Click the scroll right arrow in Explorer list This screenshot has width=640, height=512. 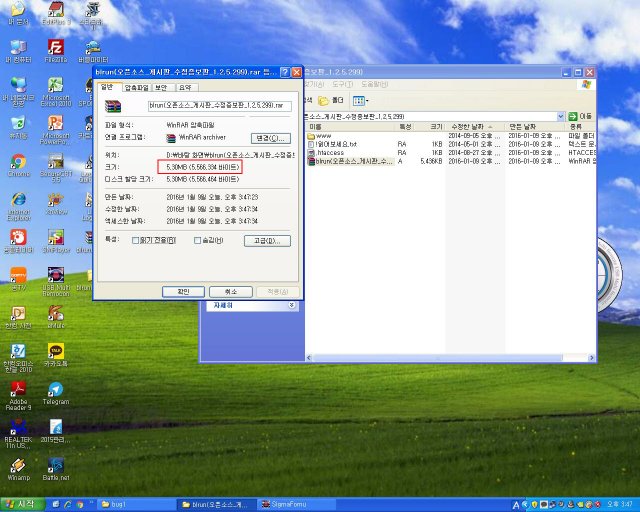[x=591, y=358]
